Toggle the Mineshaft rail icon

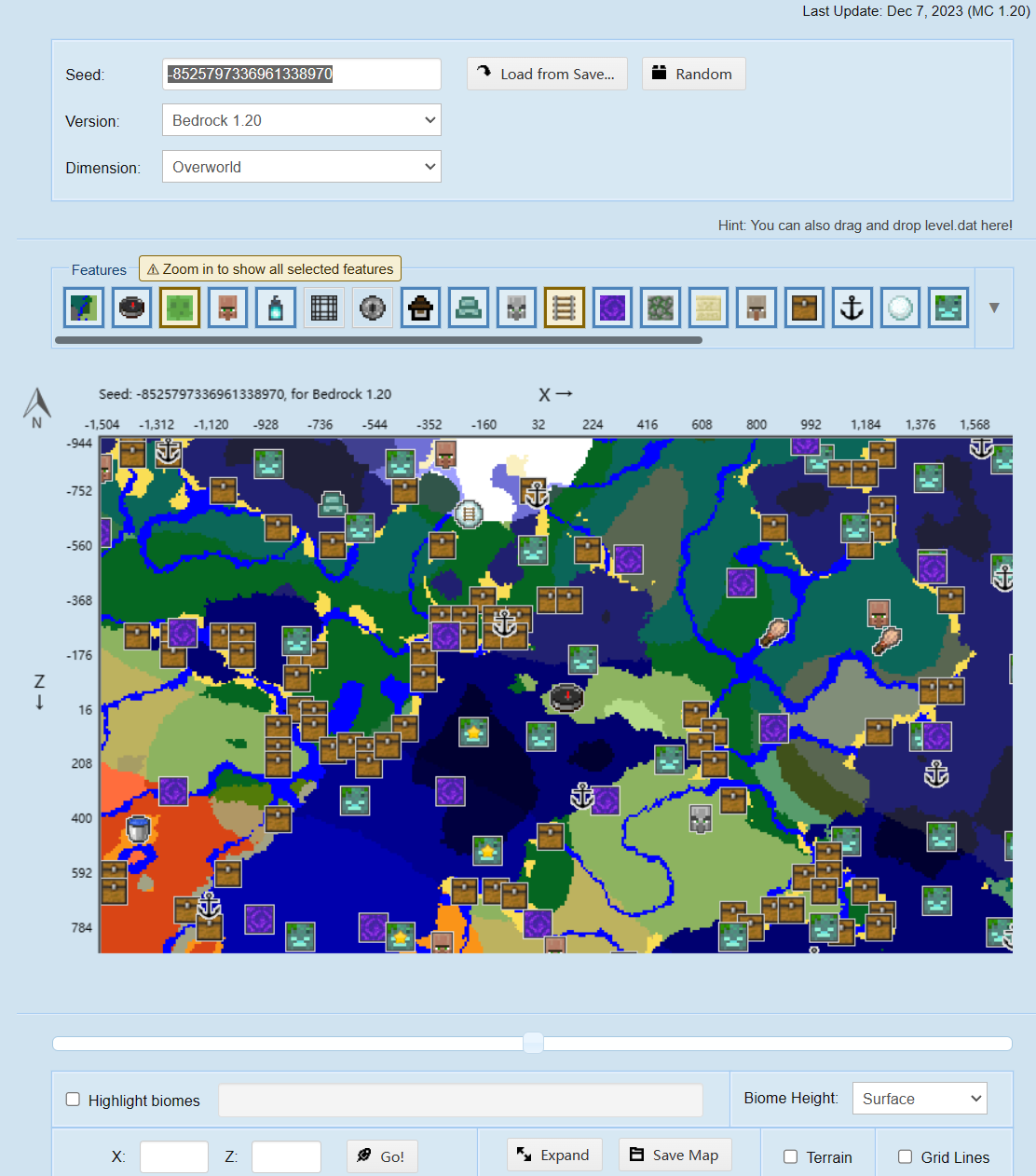click(x=565, y=308)
